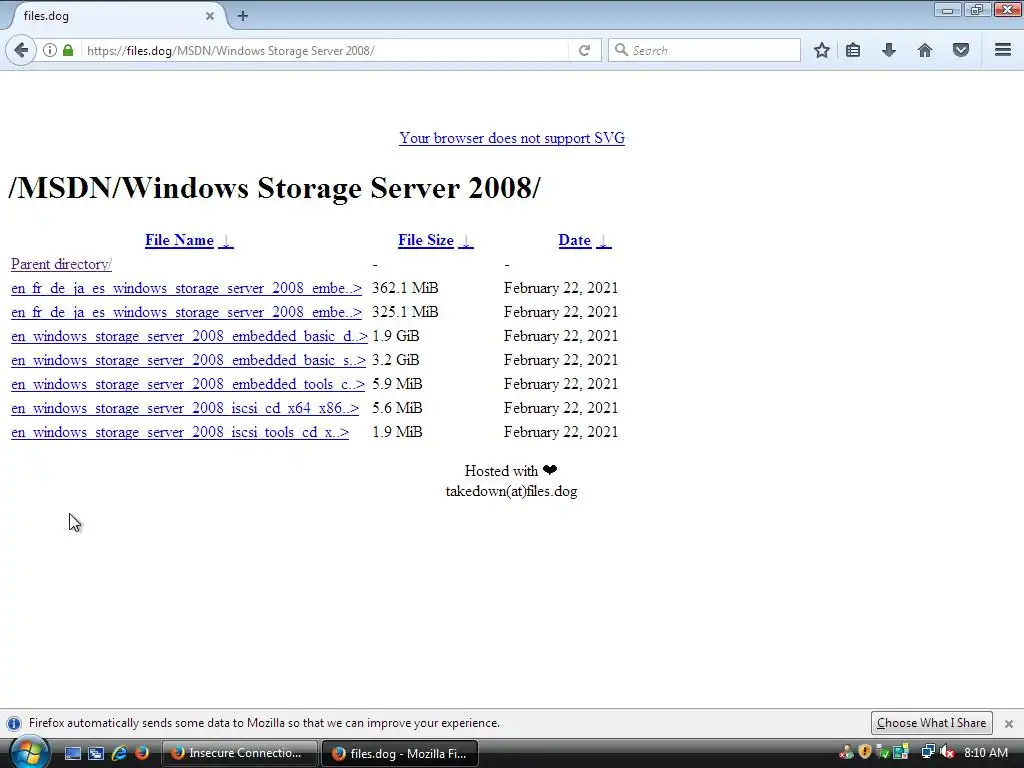Open the network connection tray icon

[927, 752]
